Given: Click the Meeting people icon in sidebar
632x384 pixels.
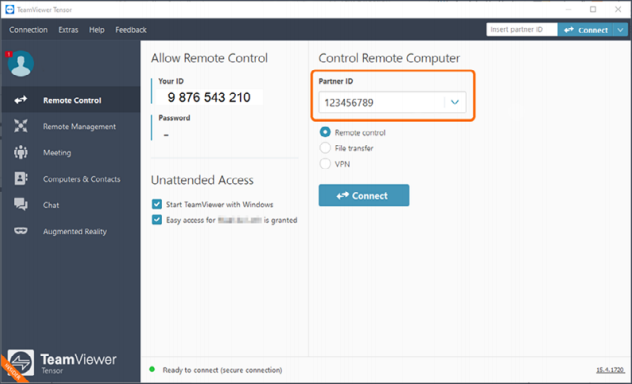Looking at the screenshot, I should coord(21,152).
